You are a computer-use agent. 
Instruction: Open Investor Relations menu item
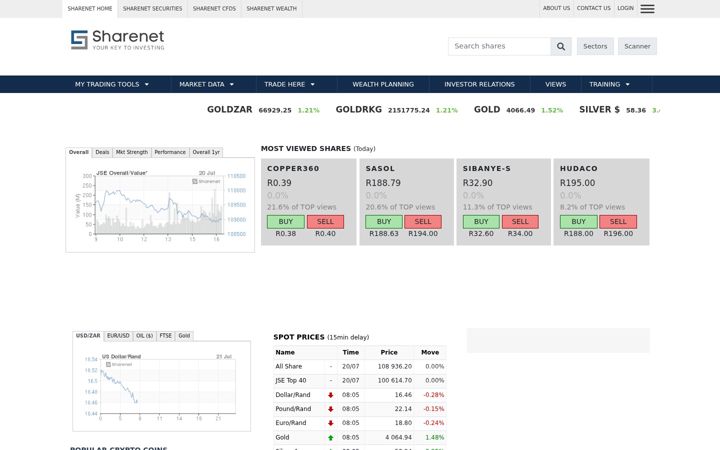coord(479,84)
